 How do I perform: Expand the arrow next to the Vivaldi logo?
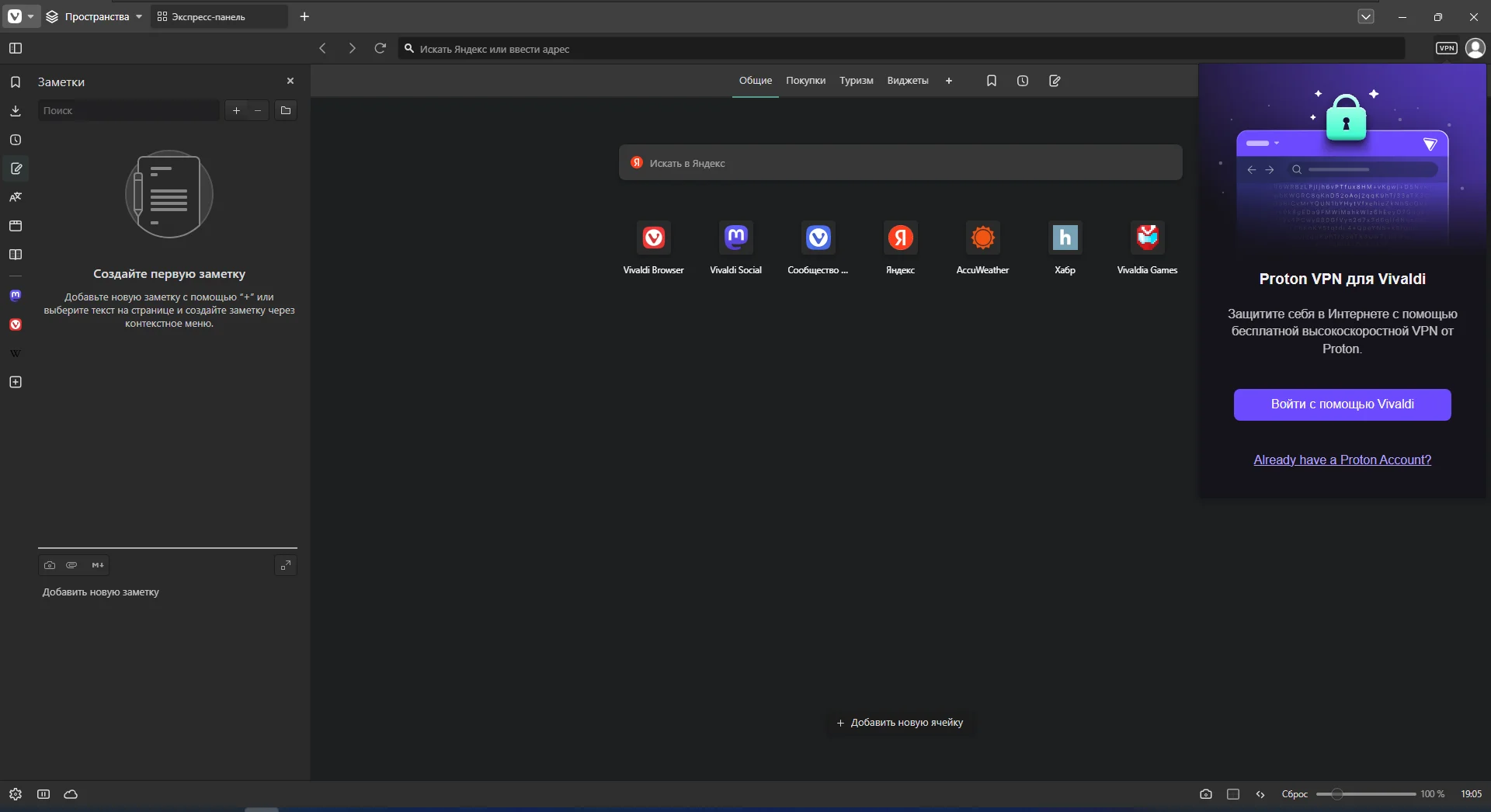click(31, 16)
